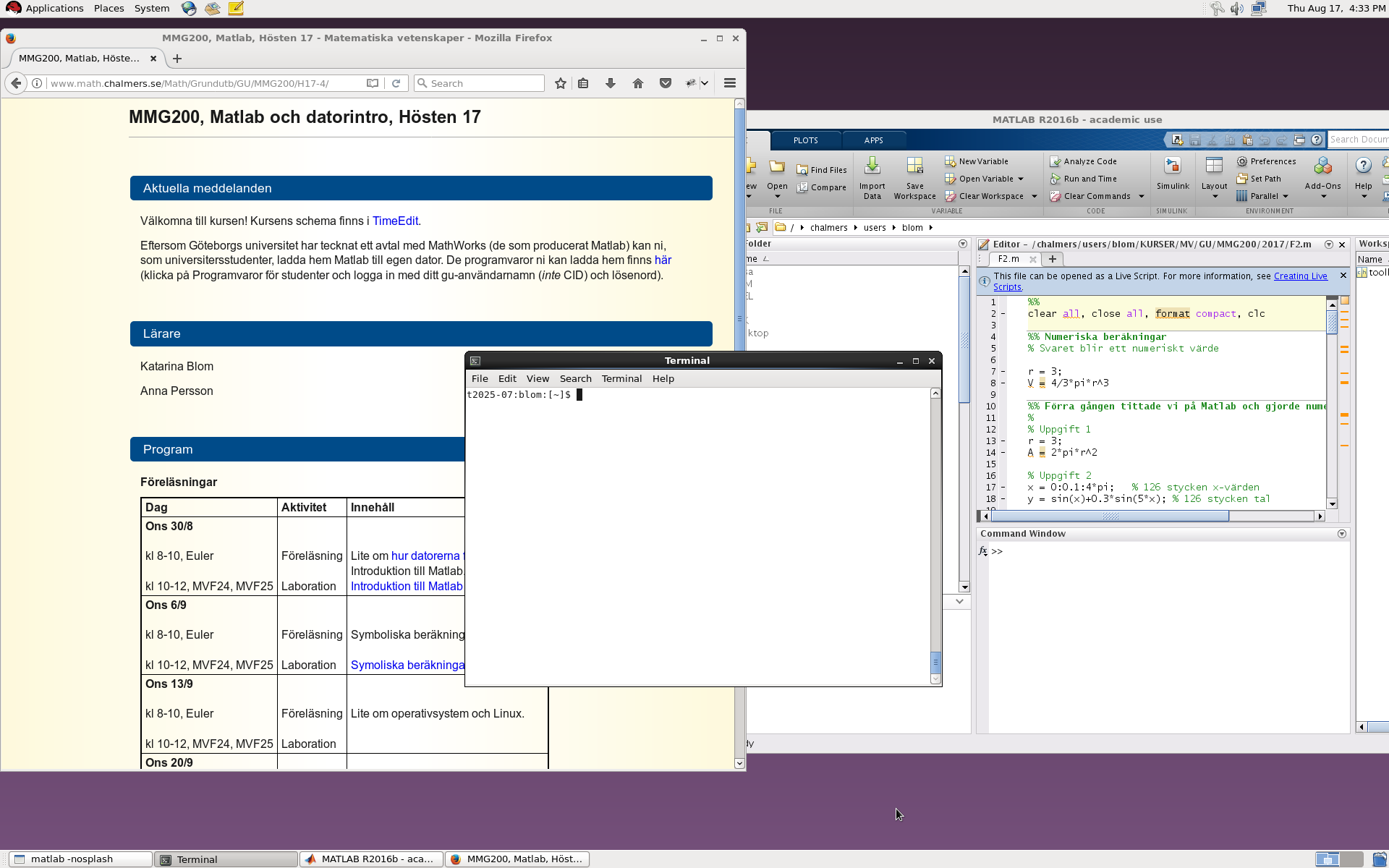The image size is (1389, 868).
Task: Open the Current Folder panel actions dropdown
Action: pyautogui.click(x=963, y=244)
